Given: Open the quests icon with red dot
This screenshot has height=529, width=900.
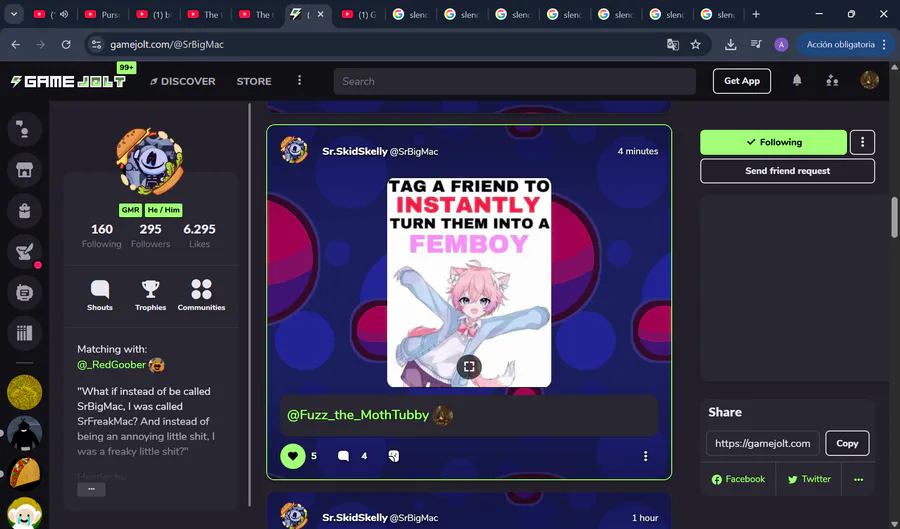Looking at the screenshot, I should tap(24, 251).
